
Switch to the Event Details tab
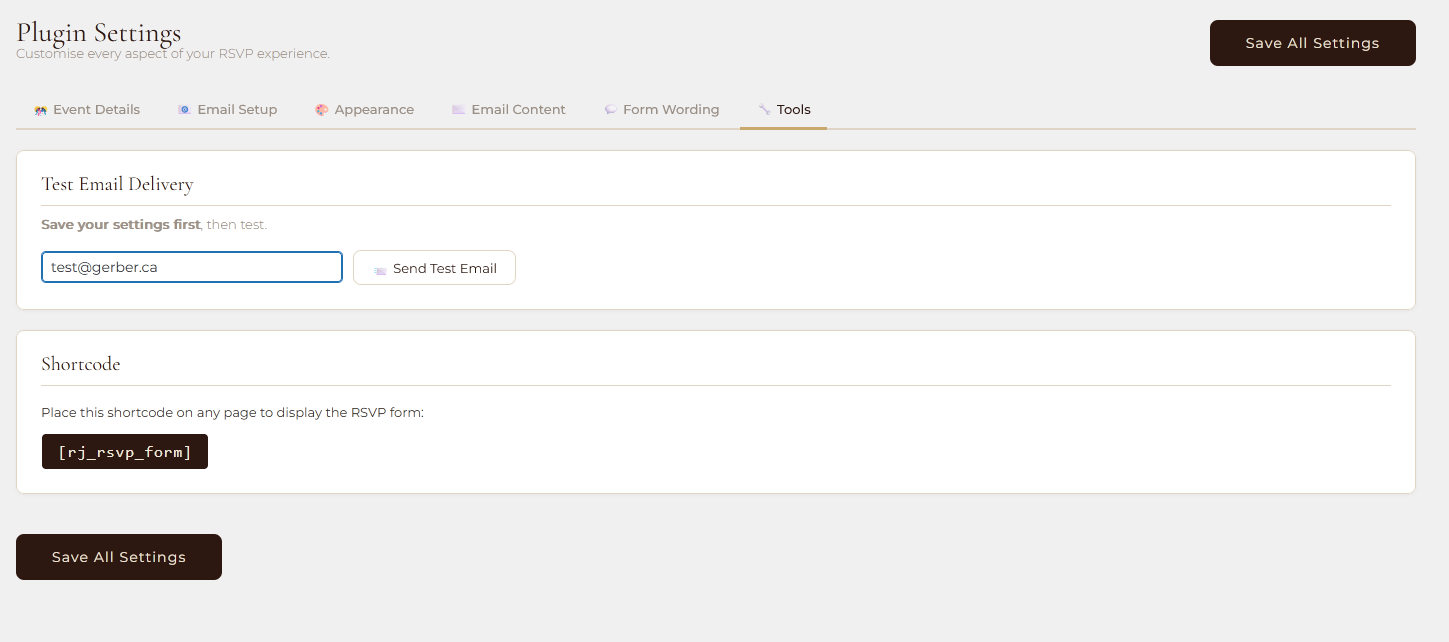(96, 110)
